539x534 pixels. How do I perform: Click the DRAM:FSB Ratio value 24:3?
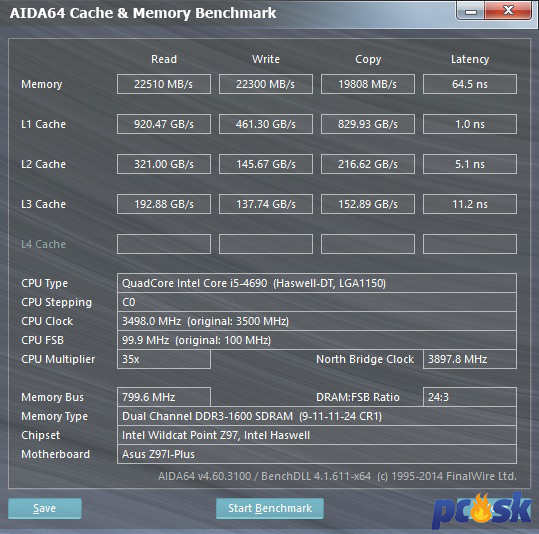click(470, 397)
